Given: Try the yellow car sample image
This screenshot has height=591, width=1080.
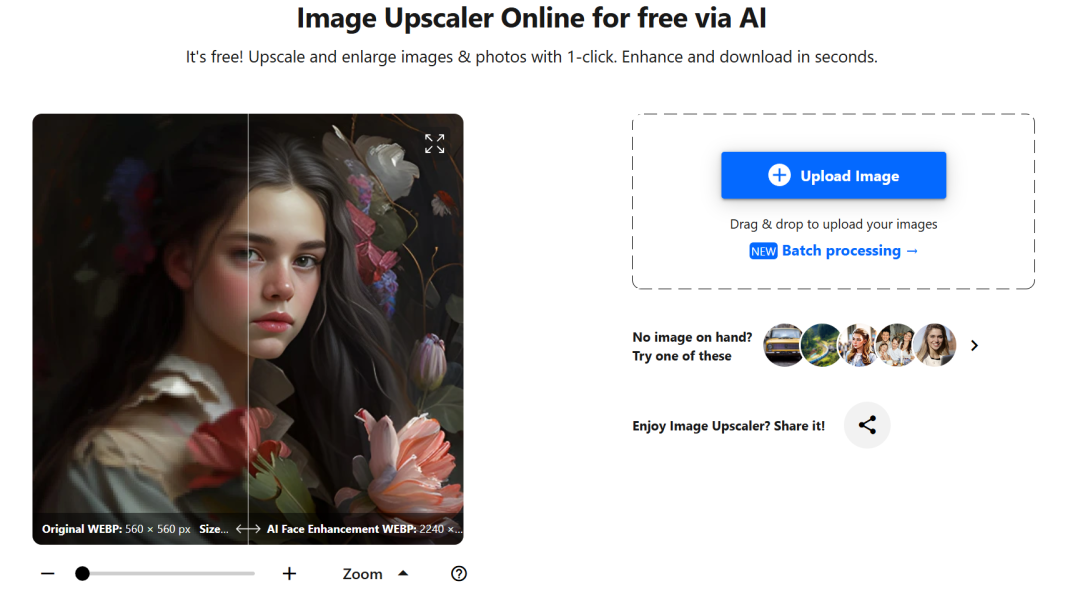Looking at the screenshot, I should coord(783,345).
